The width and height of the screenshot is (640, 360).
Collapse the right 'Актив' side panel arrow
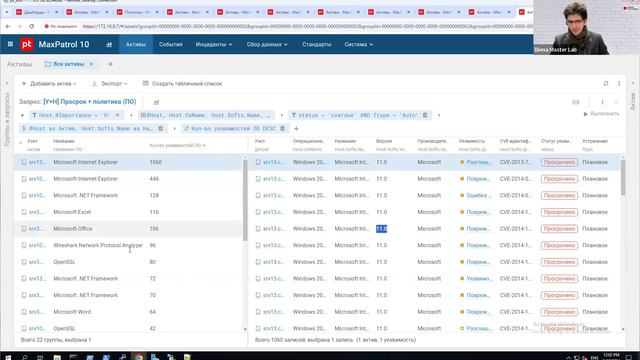tap(633, 83)
